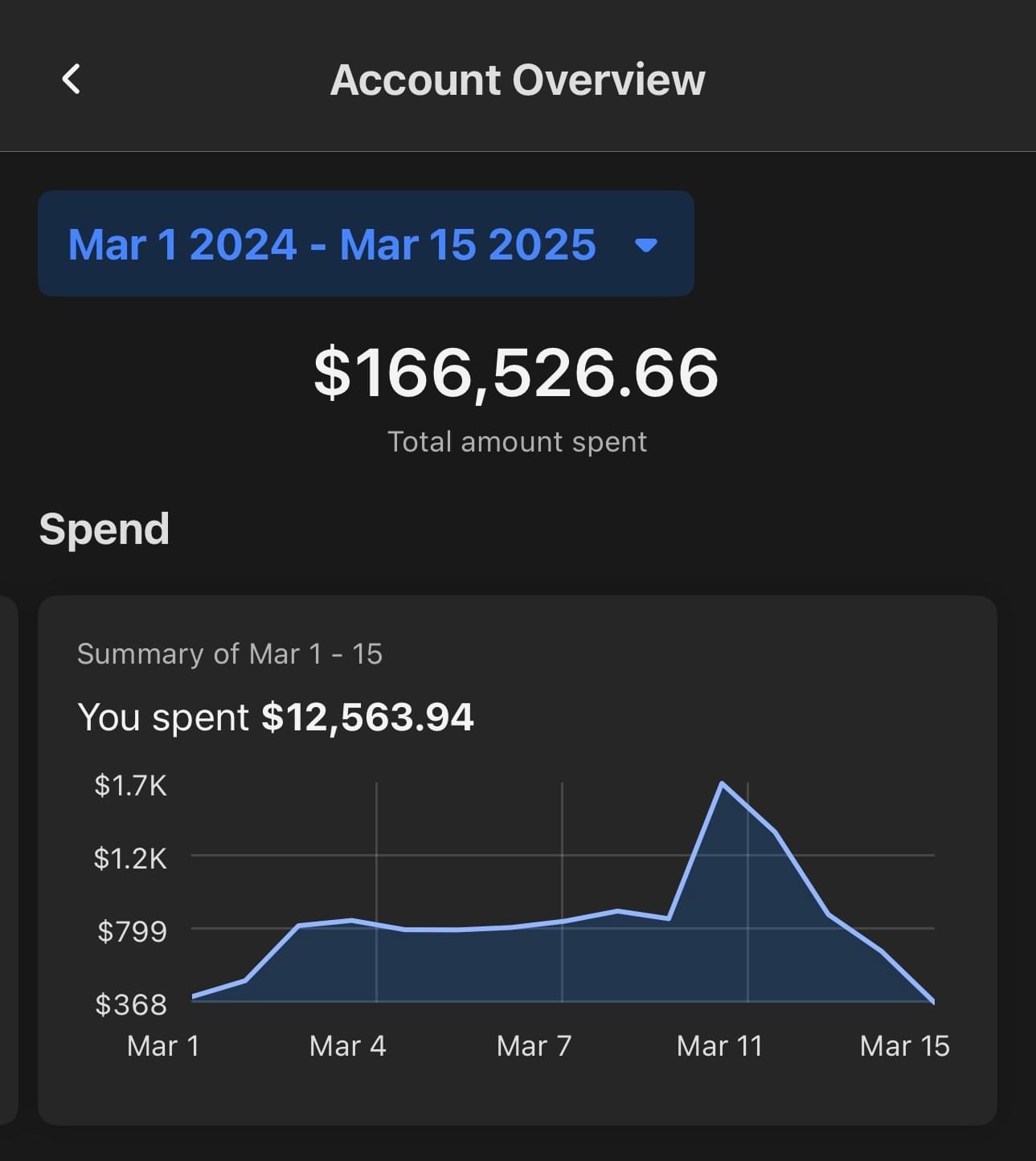This screenshot has height=1161, width=1036.
Task: Click the Mar 1 axis label
Action: click(163, 1046)
